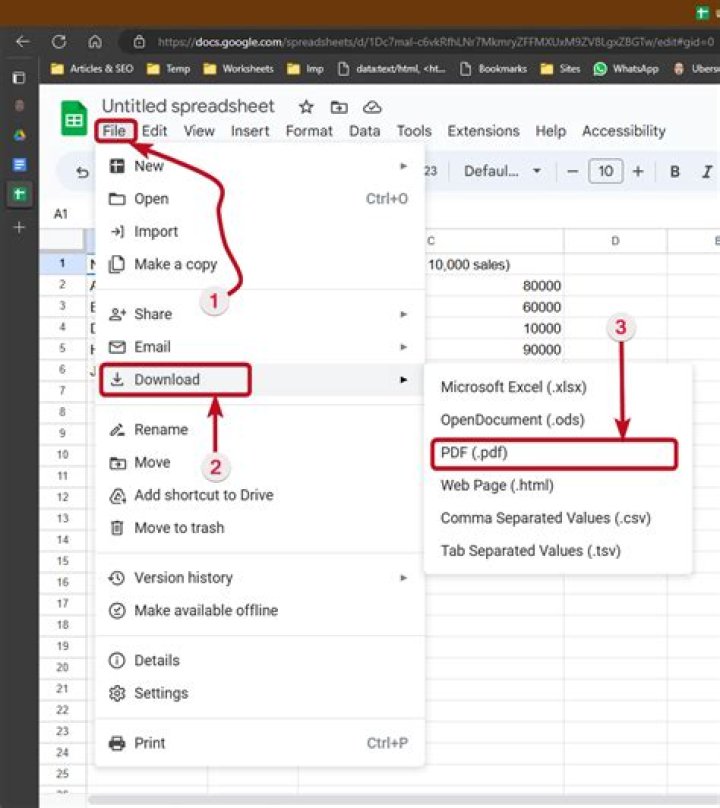Click the cloud save status icon

(372, 107)
